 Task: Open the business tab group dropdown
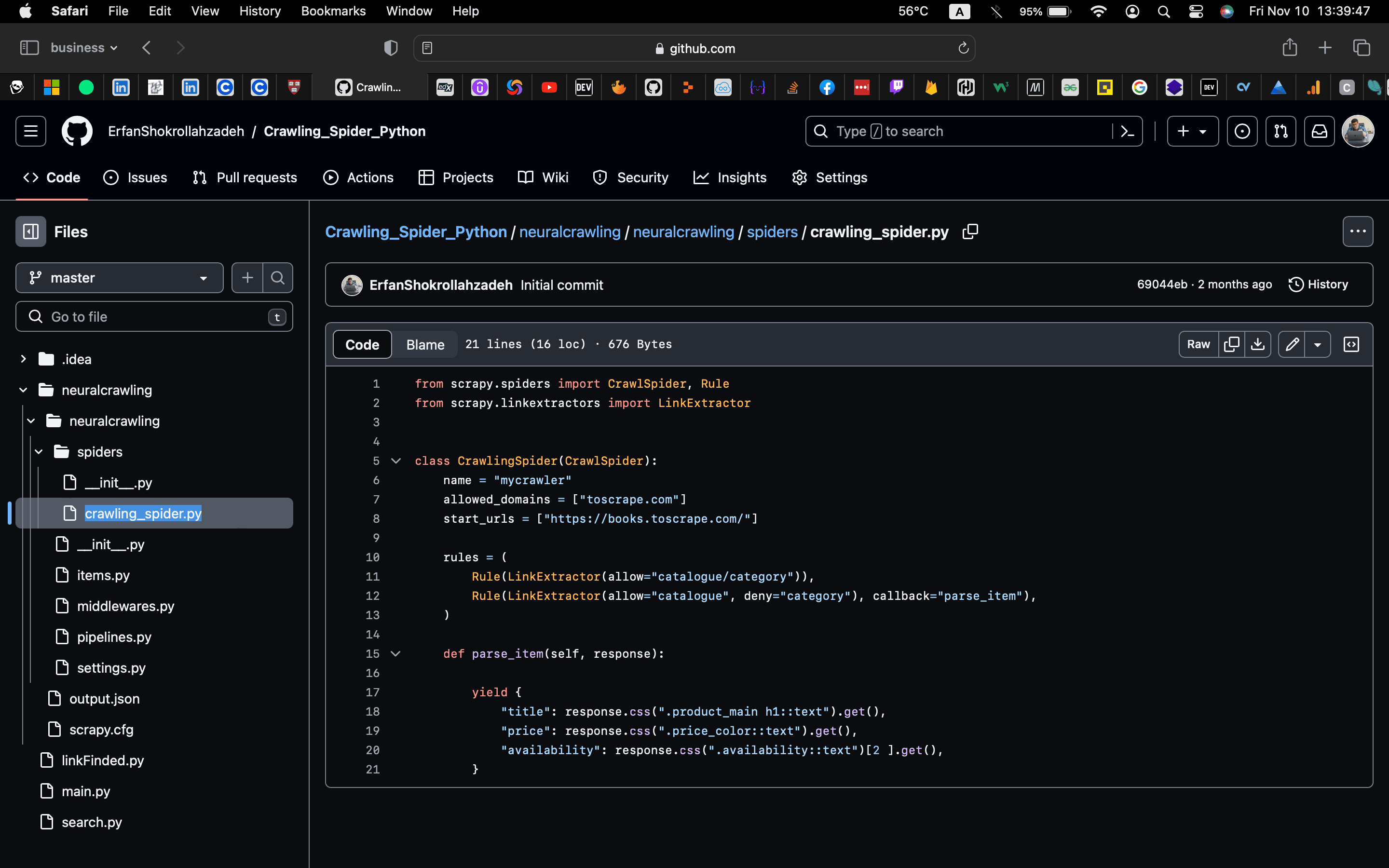(x=84, y=48)
